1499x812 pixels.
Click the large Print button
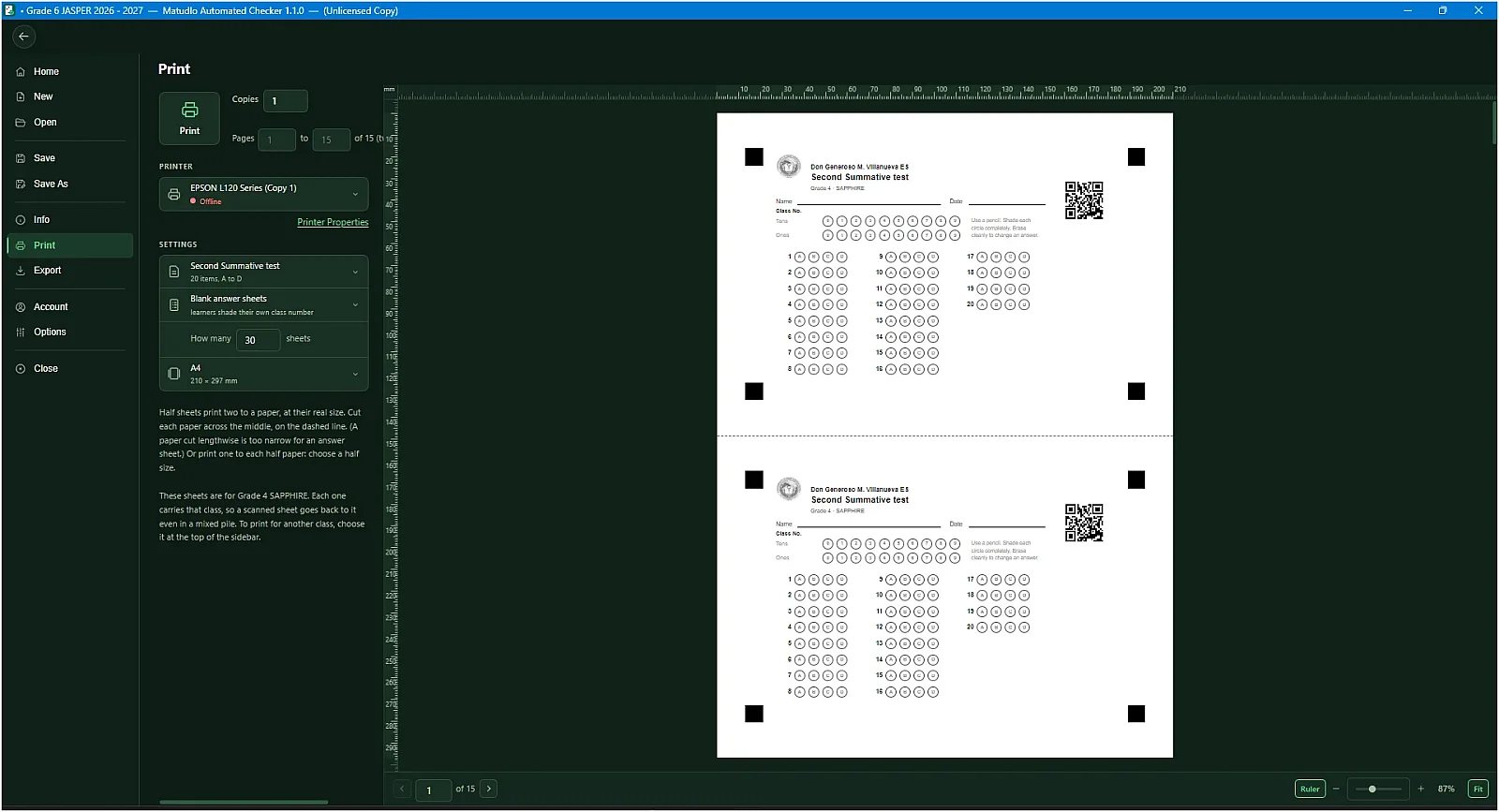click(x=189, y=118)
